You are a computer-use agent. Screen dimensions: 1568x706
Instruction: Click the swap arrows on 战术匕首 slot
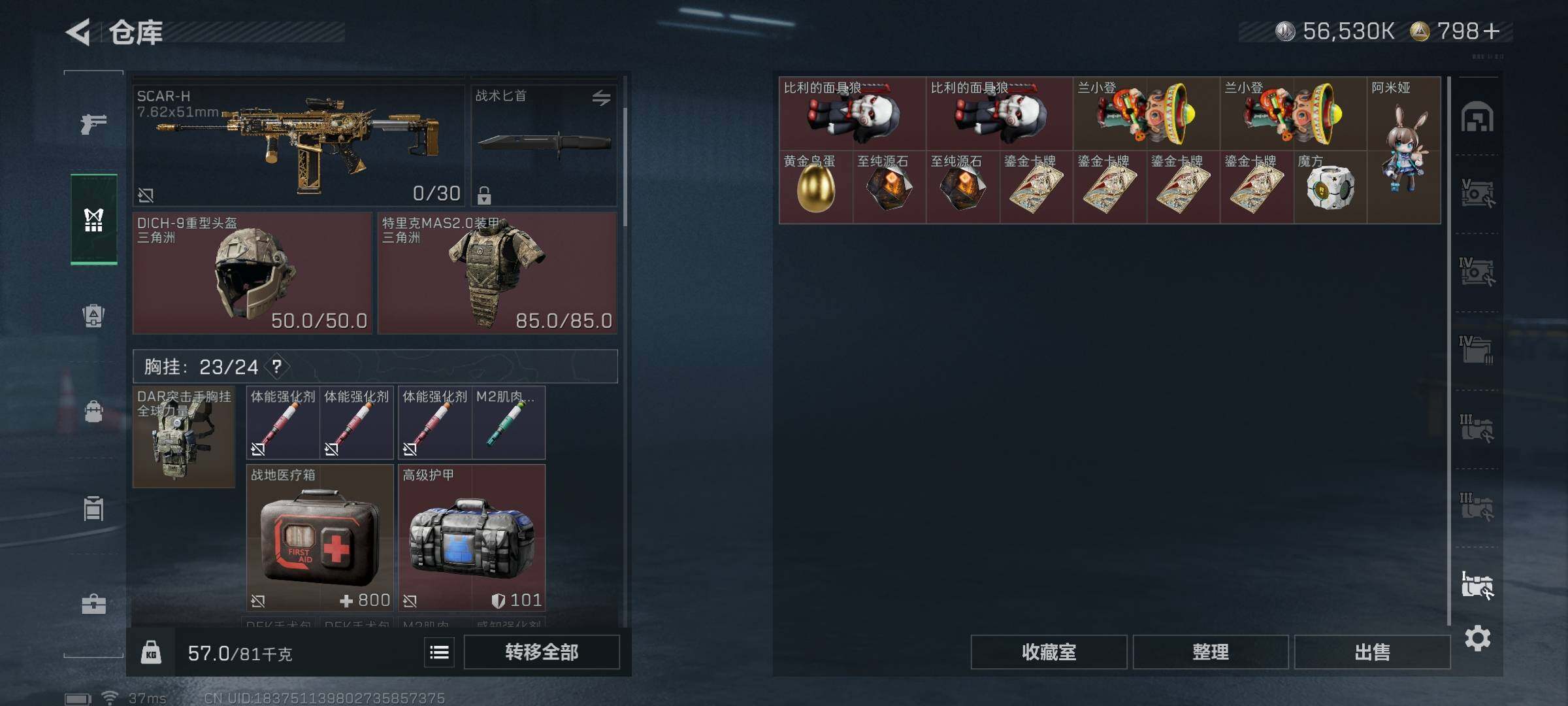601,98
